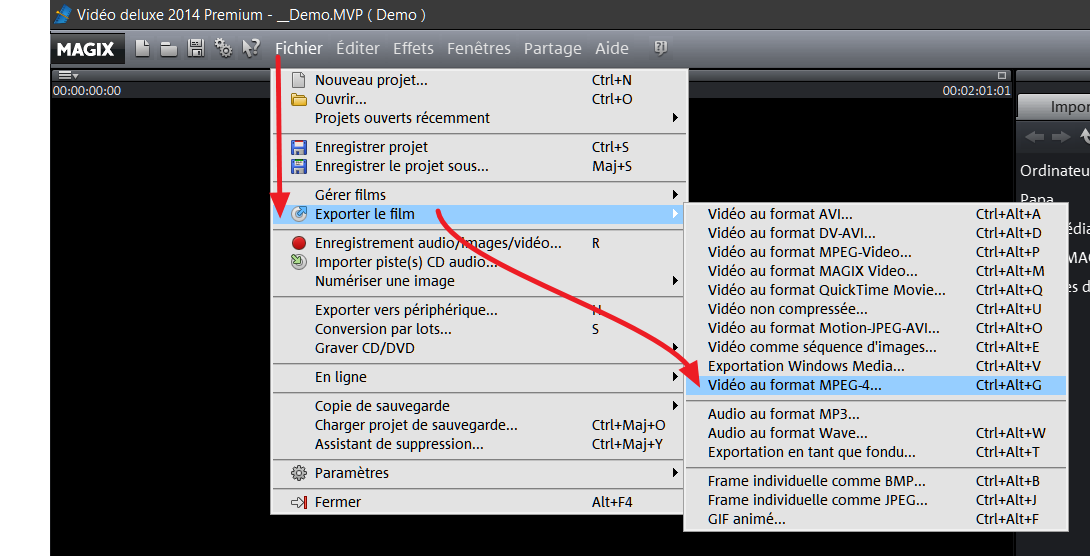Open the Effets menu
Screen dimensions: 1090x556
[413, 48]
